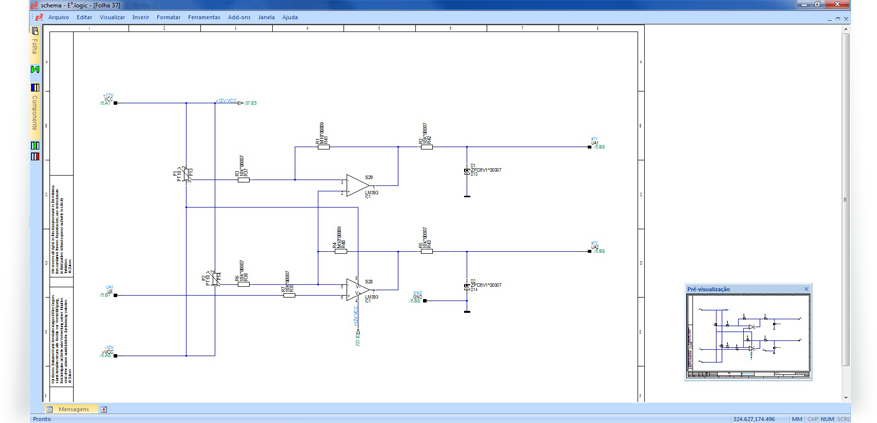Open the Arquivo menu
877x423 pixels.
pyautogui.click(x=59, y=17)
